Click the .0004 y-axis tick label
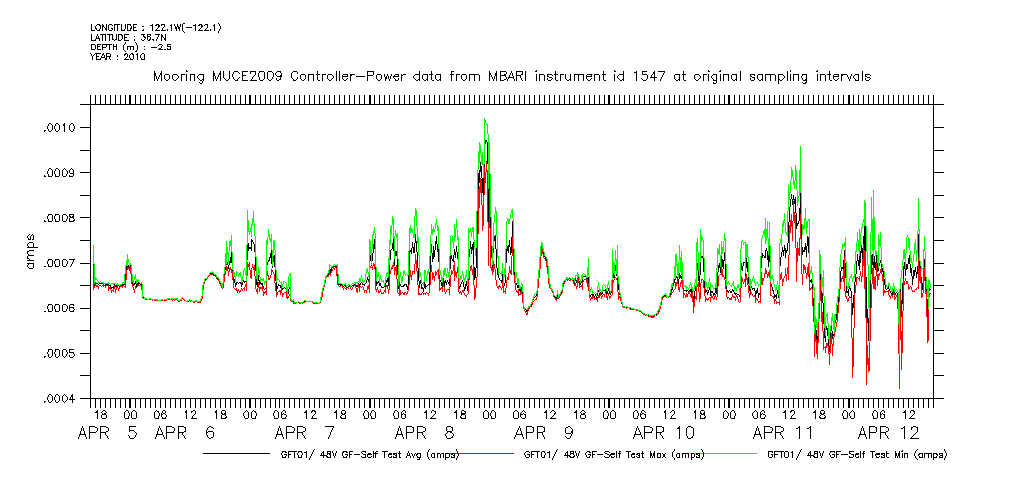1009x504 pixels. tap(60, 399)
